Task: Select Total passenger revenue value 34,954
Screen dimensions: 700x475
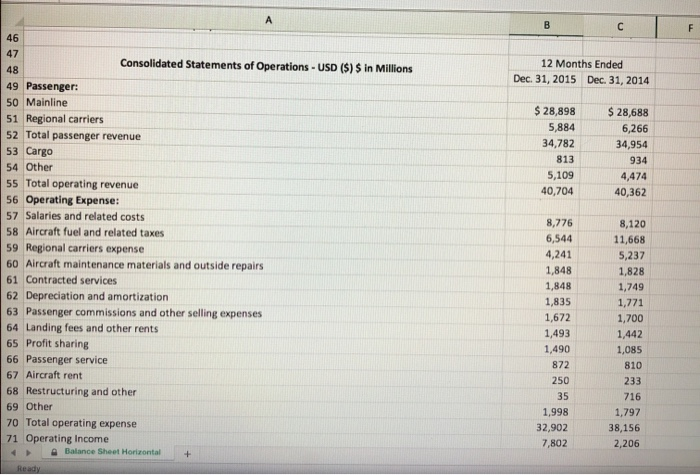Action: click(x=631, y=145)
